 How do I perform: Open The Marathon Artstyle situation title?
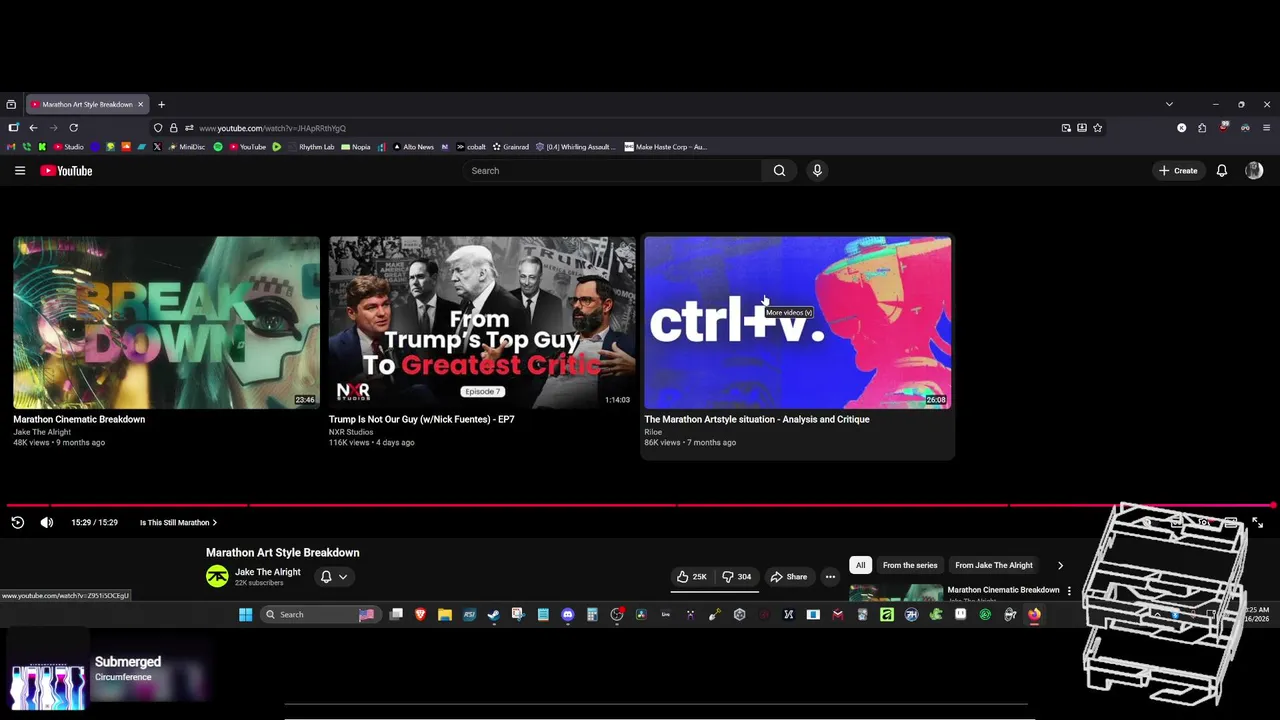coord(757,419)
